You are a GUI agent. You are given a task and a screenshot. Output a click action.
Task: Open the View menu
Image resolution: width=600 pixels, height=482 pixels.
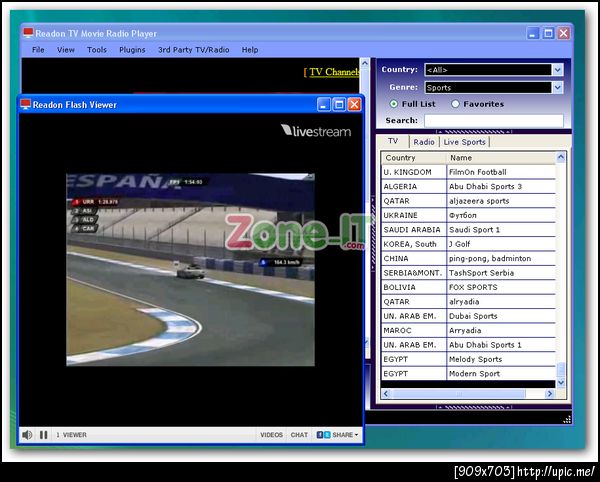click(66, 50)
